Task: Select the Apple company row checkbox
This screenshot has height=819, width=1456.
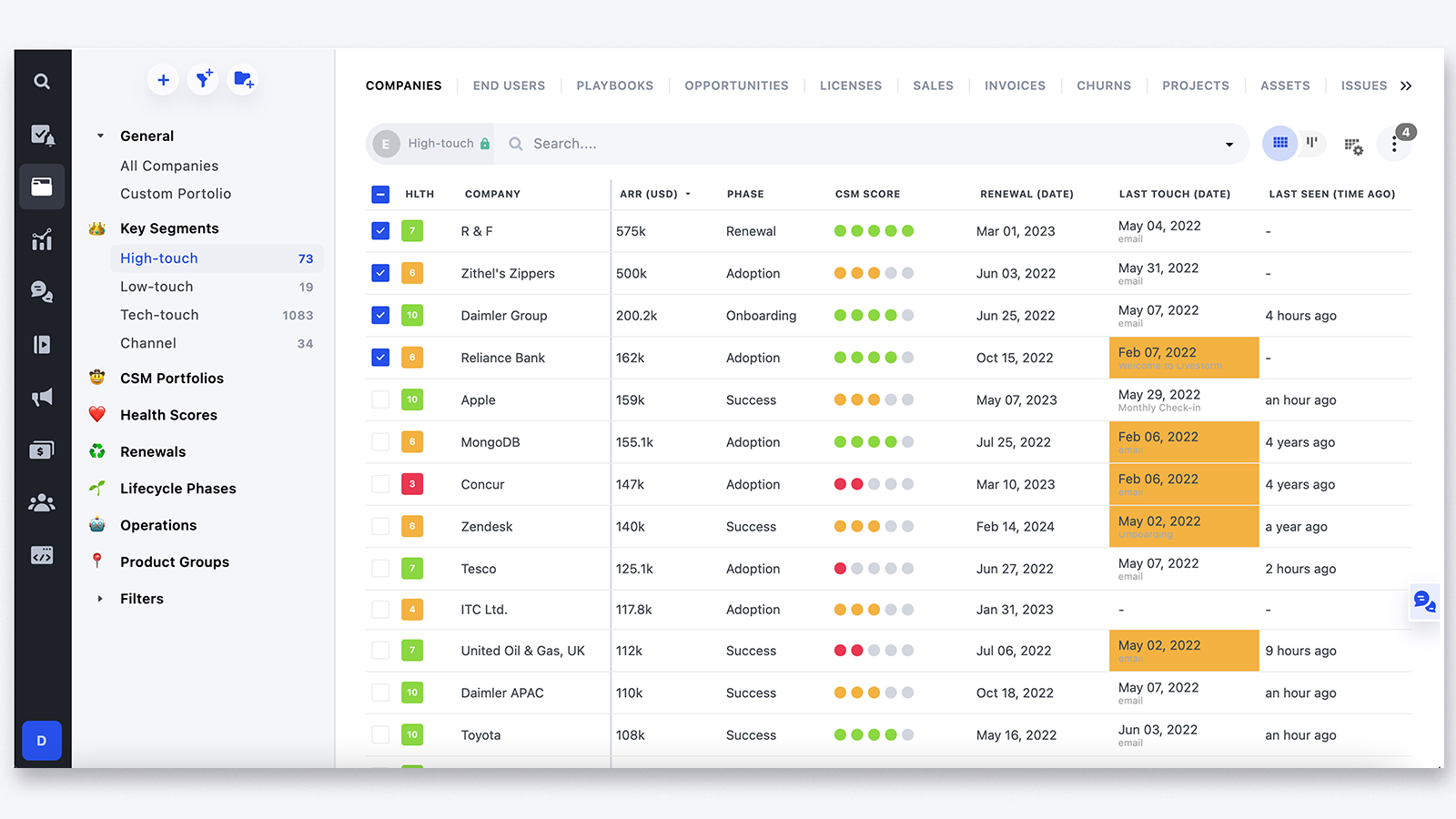Action: coord(379,399)
